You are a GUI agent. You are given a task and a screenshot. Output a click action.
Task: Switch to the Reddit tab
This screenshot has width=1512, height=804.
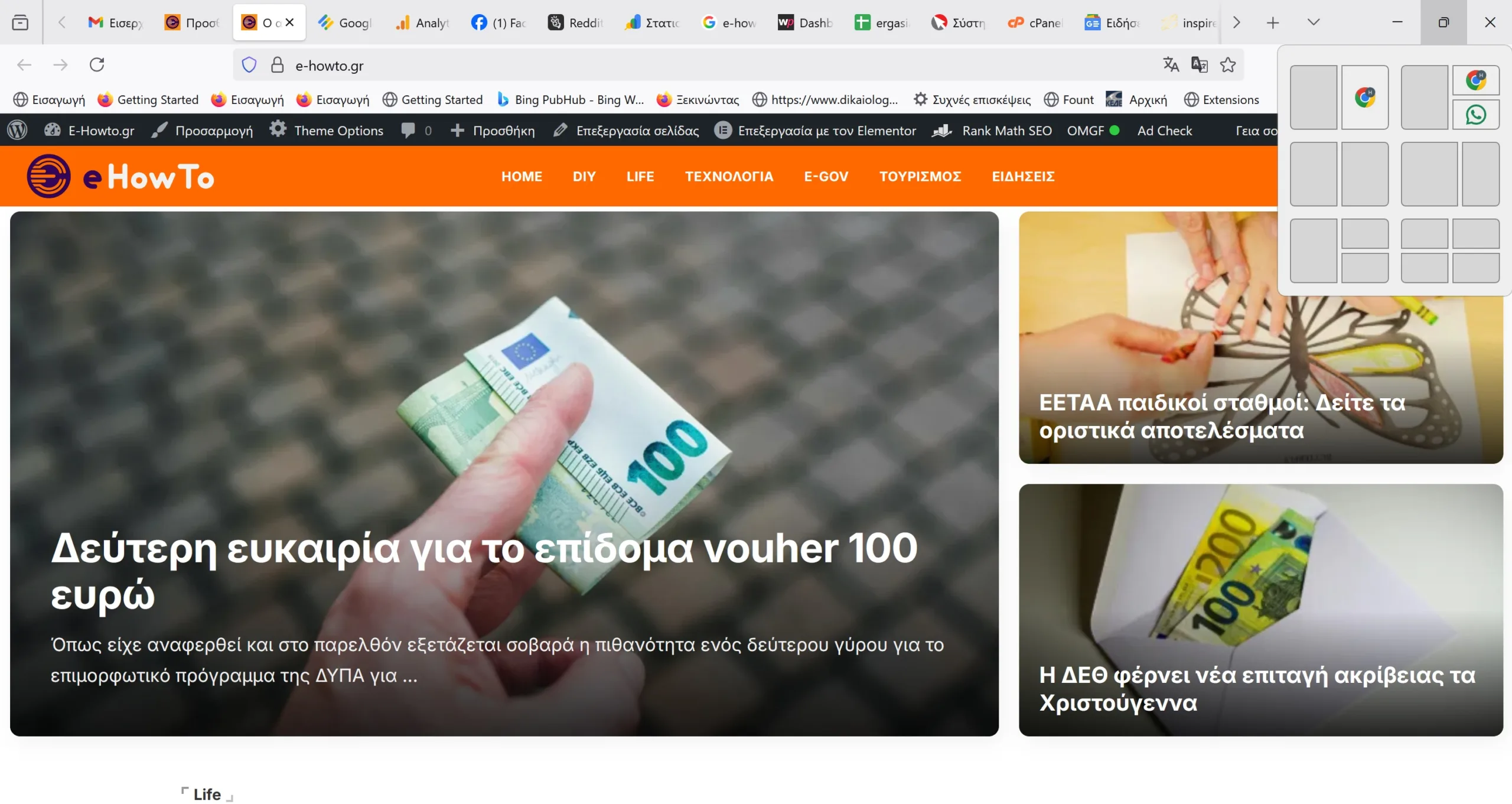pos(575,22)
